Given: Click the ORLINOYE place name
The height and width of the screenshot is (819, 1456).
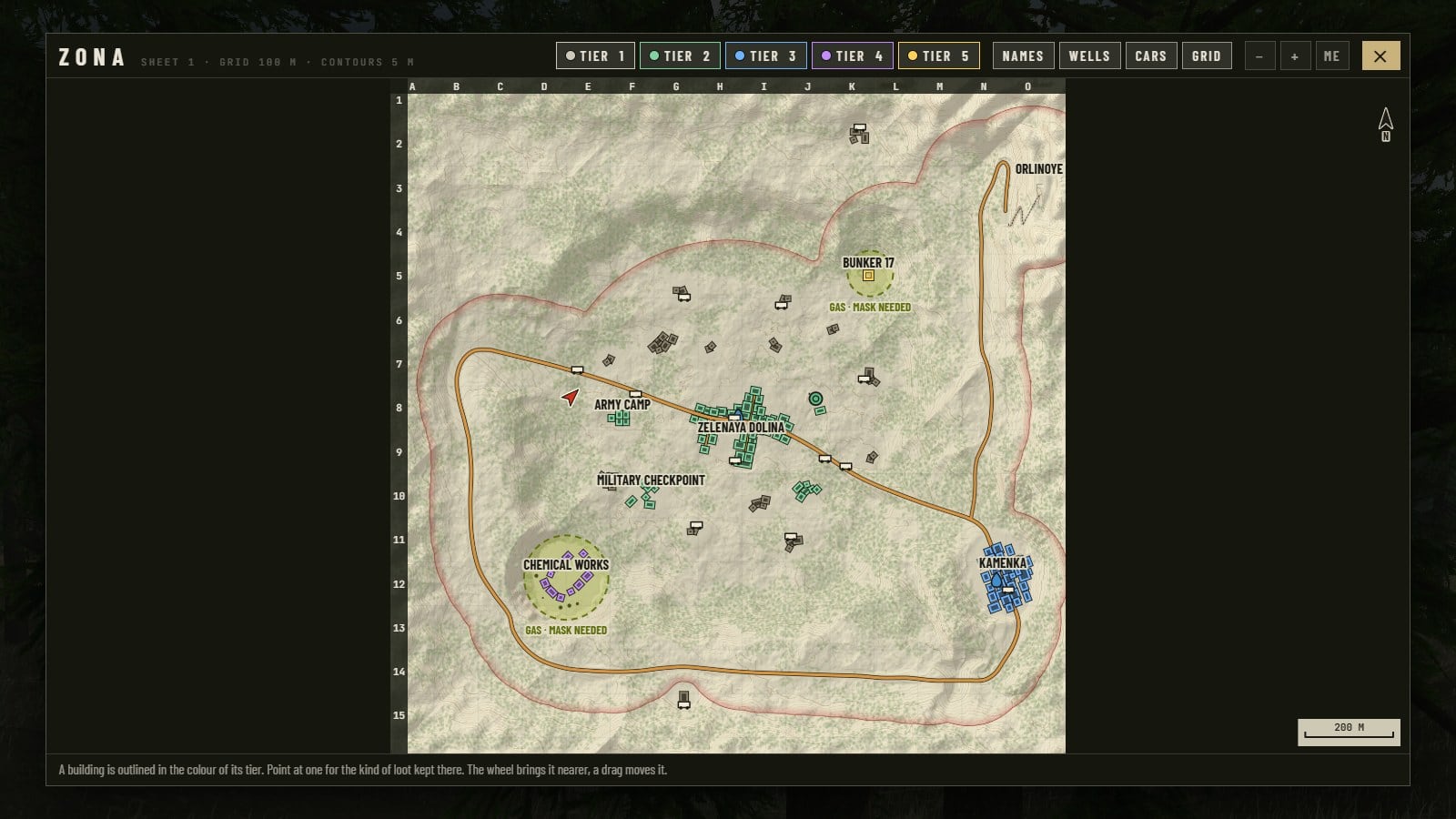Looking at the screenshot, I should [1038, 169].
